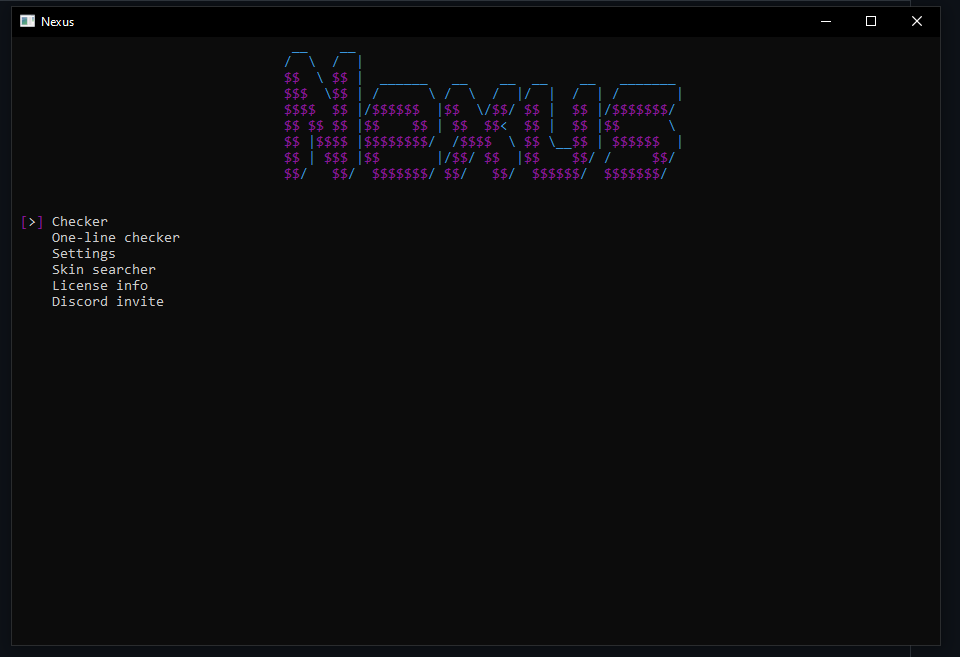The image size is (960, 657).
Task: Close the Nexus window
Action: (x=917, y=21)
